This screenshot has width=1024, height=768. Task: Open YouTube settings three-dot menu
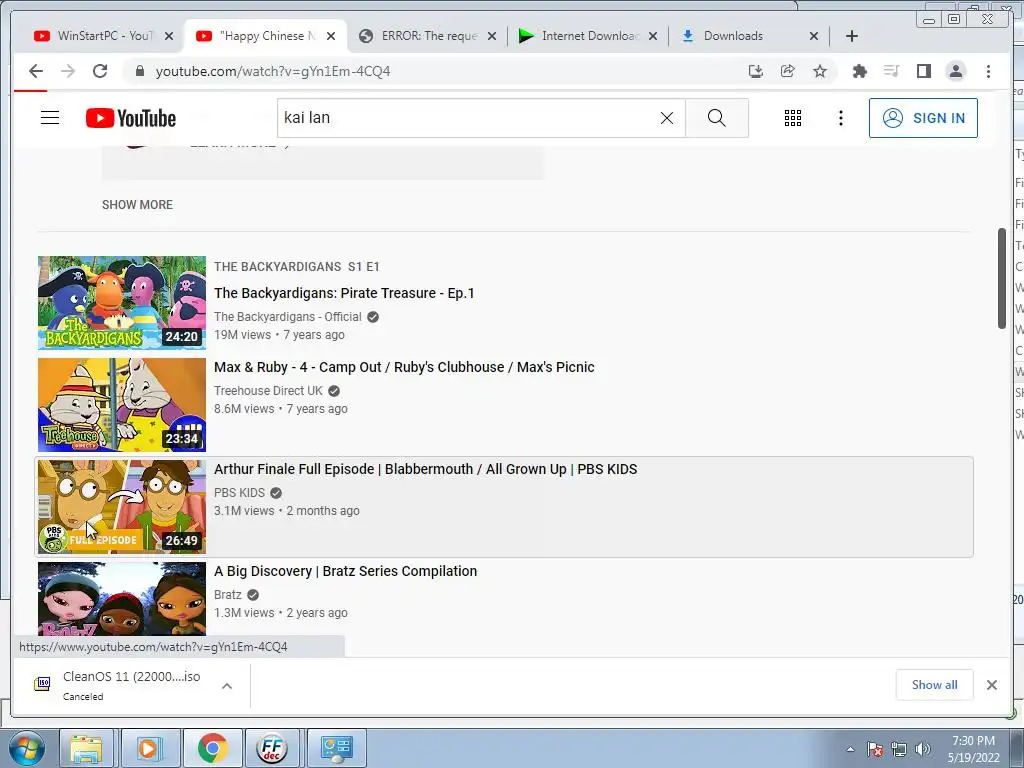point(840,118)
